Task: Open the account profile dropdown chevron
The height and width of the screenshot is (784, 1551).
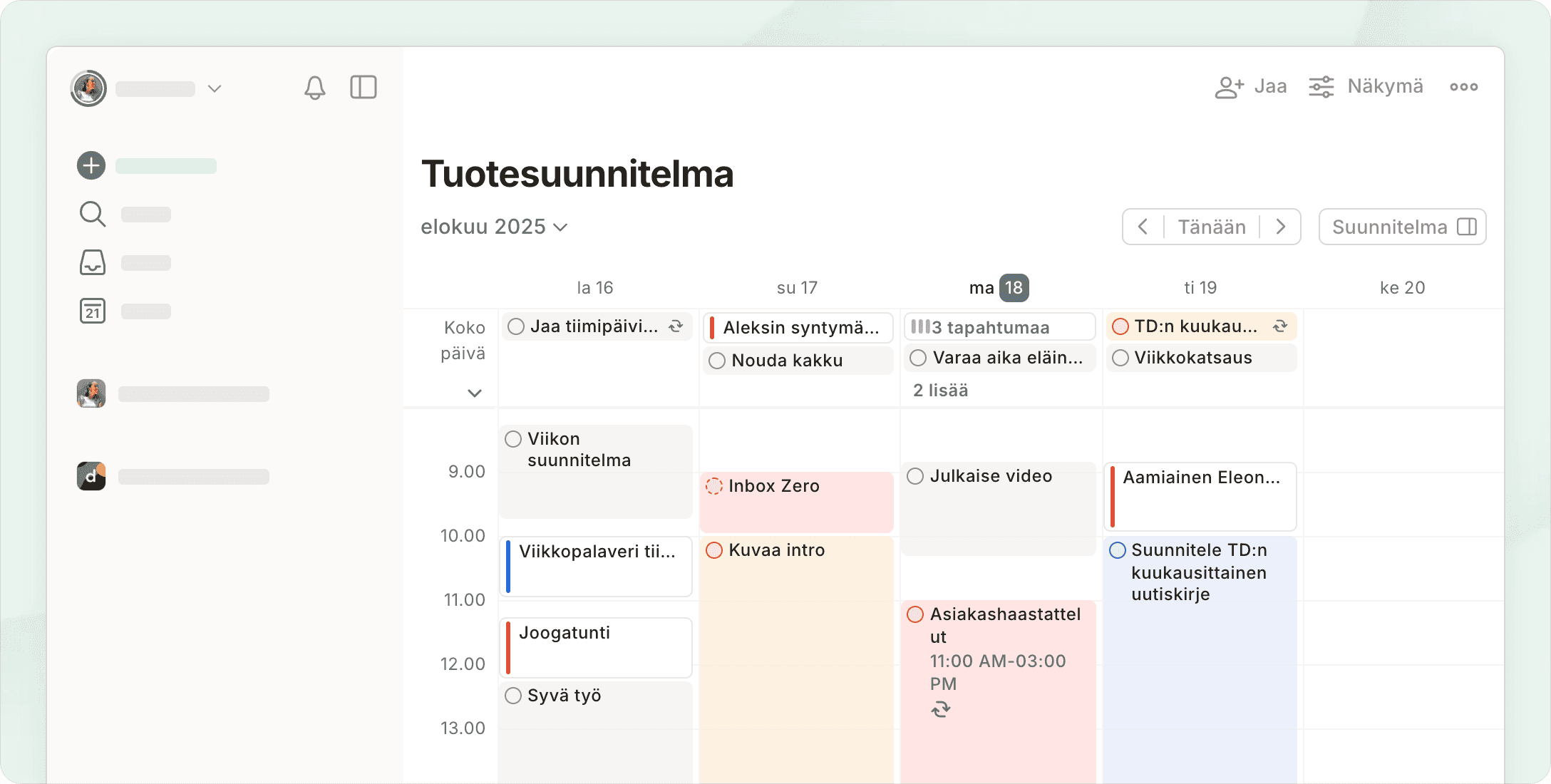Action: 215,88
